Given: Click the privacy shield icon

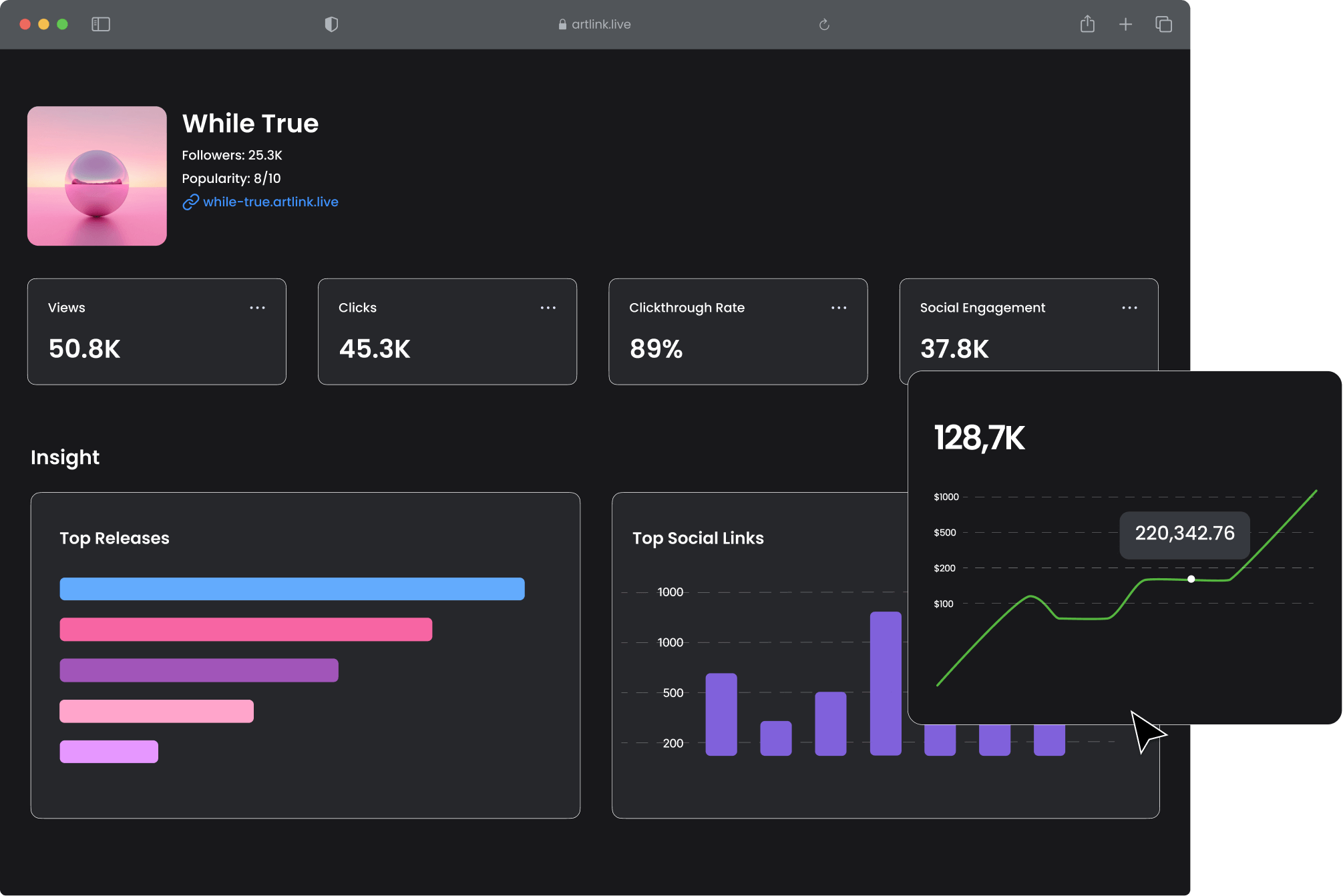Looking at the screenshot, I should point(331,25).
